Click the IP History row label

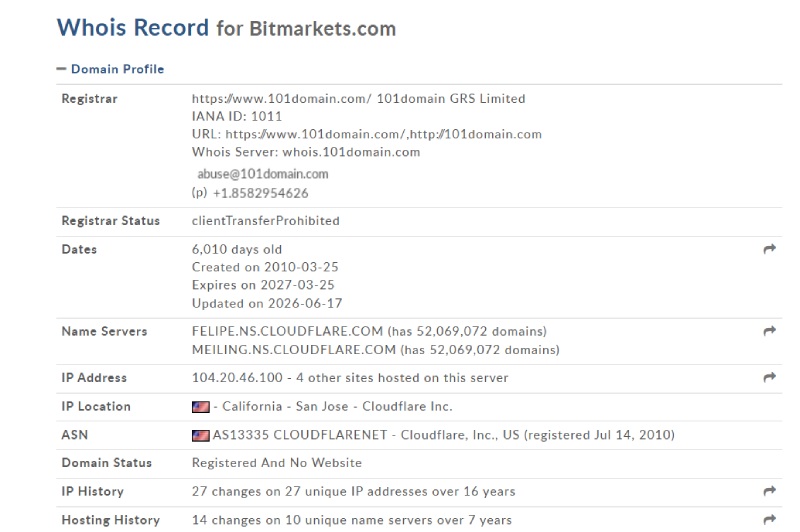point(92,492)
